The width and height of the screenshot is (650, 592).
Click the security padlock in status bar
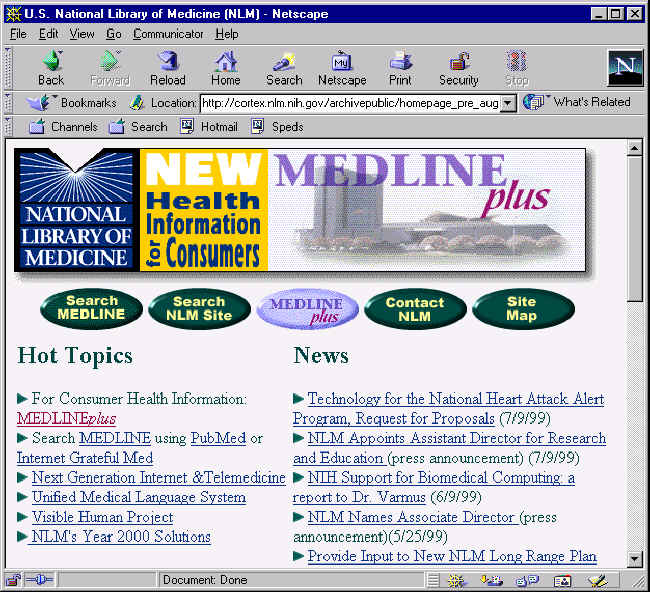pyautogui.click(x=13, y=580)
